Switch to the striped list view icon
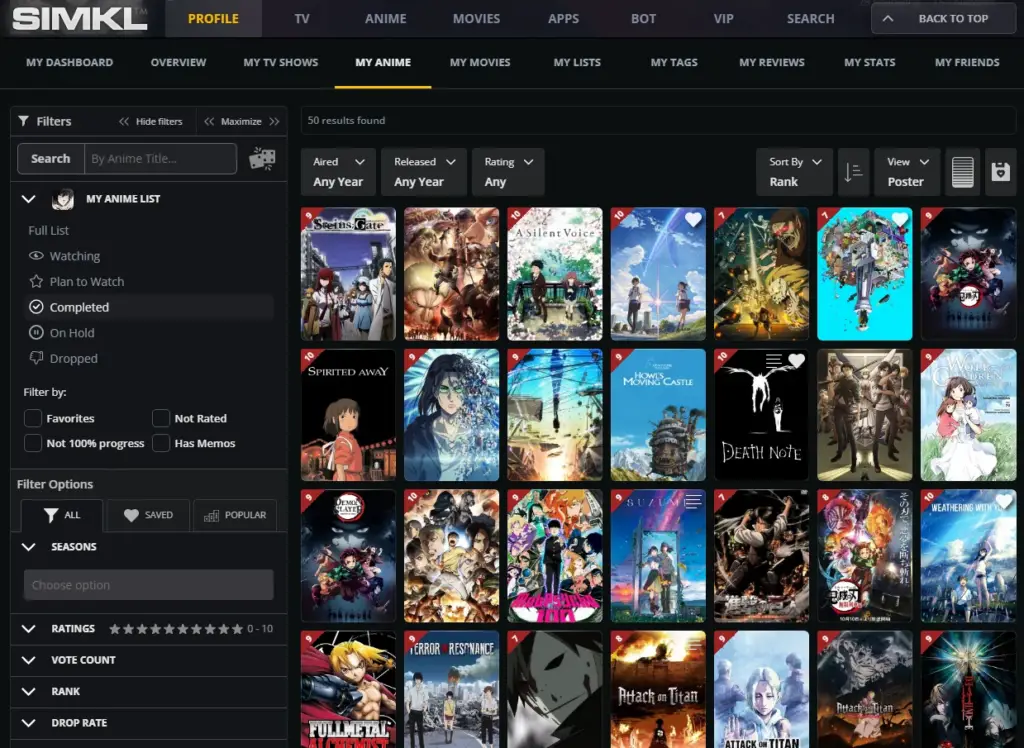1024x748 pixels. pyautogui.click(x=962, y=172)
